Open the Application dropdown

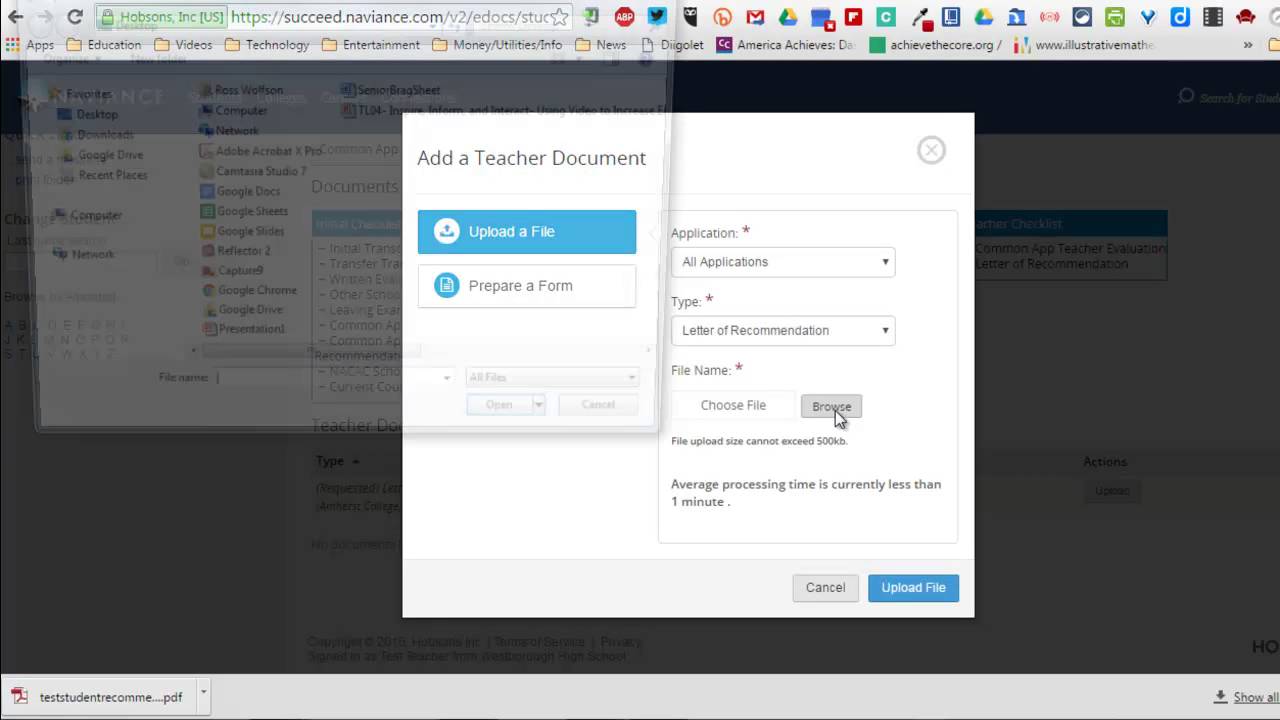pyautogui.click(x=783, y=262)
